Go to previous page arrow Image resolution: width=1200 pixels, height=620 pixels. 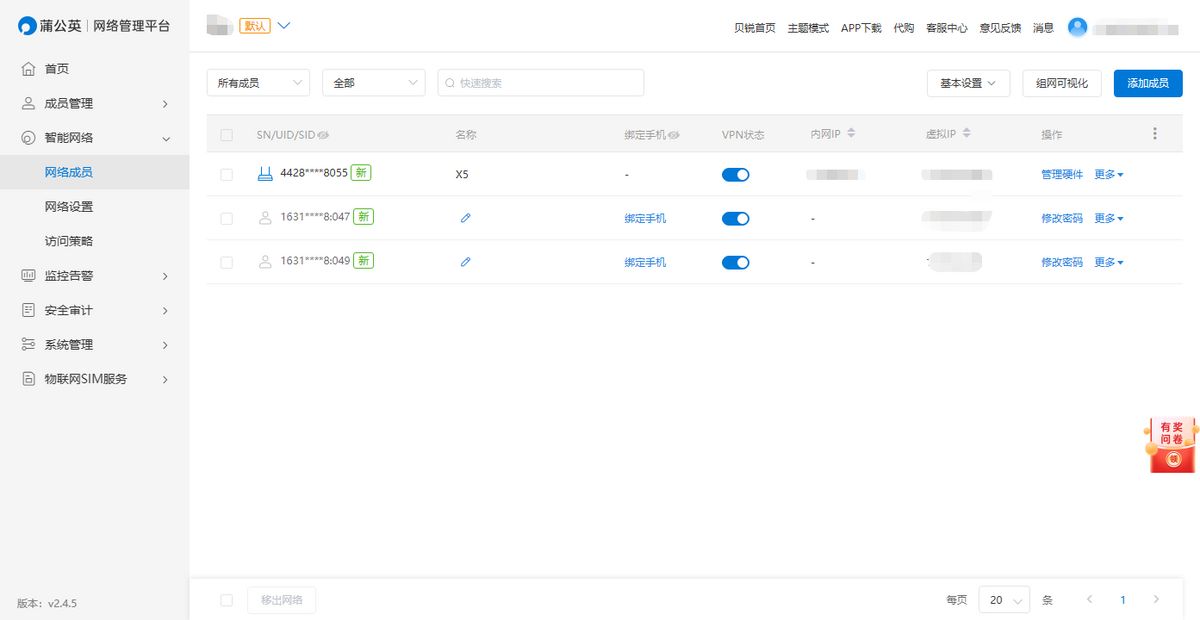click(x=1089, y=599)
